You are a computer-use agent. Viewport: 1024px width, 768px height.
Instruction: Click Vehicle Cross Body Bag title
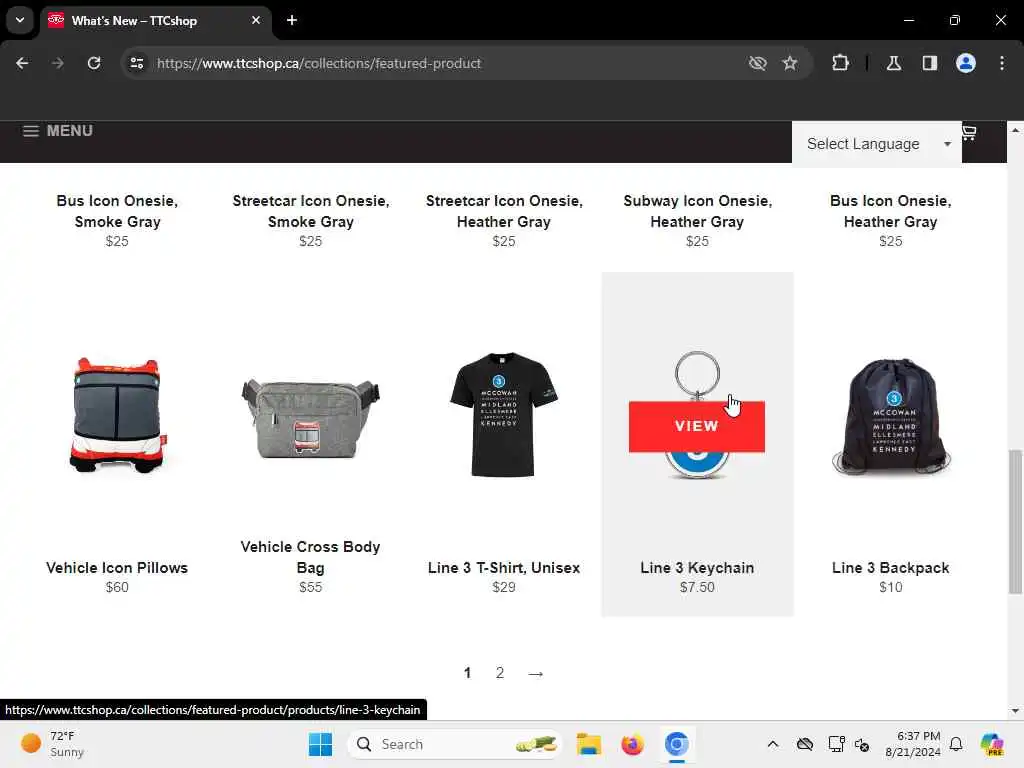pyautogui.click(x=310, y=557)
